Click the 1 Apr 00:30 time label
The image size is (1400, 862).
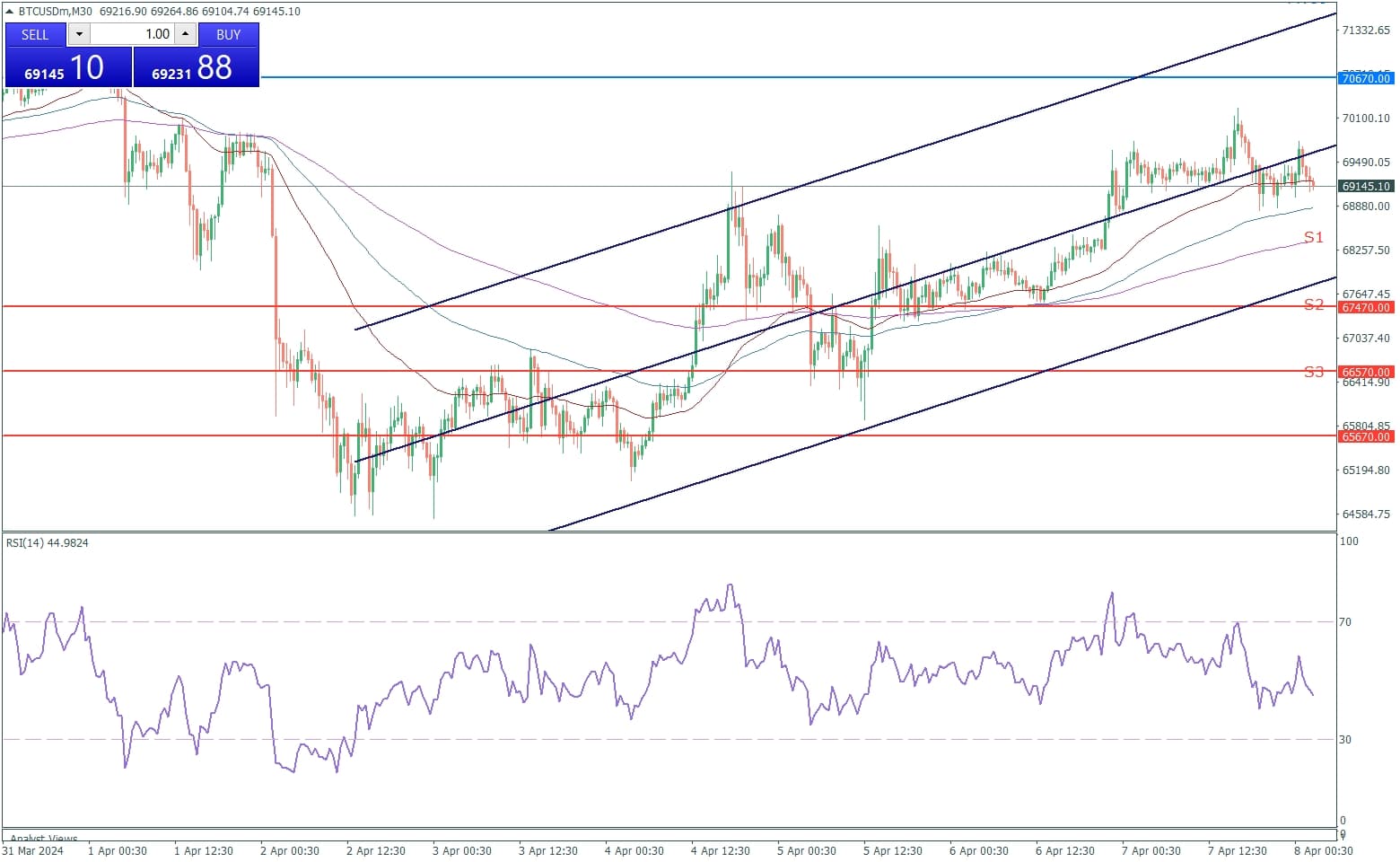tap(118, 850)
